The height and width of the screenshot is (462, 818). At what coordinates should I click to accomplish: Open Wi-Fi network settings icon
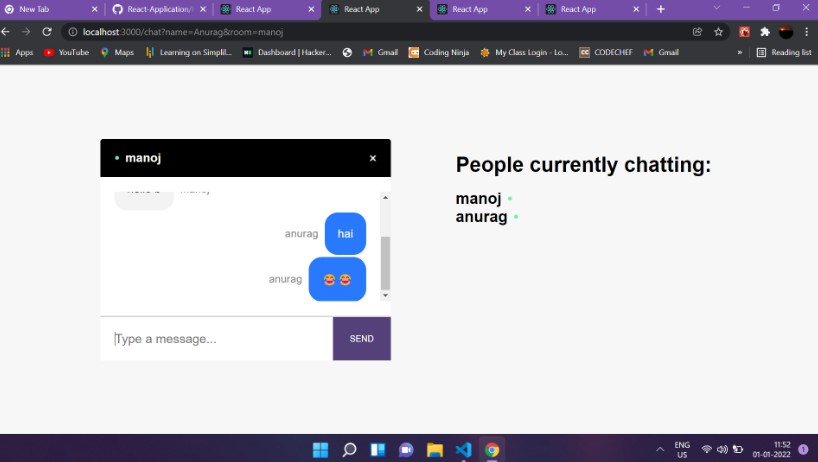(707, 449)
